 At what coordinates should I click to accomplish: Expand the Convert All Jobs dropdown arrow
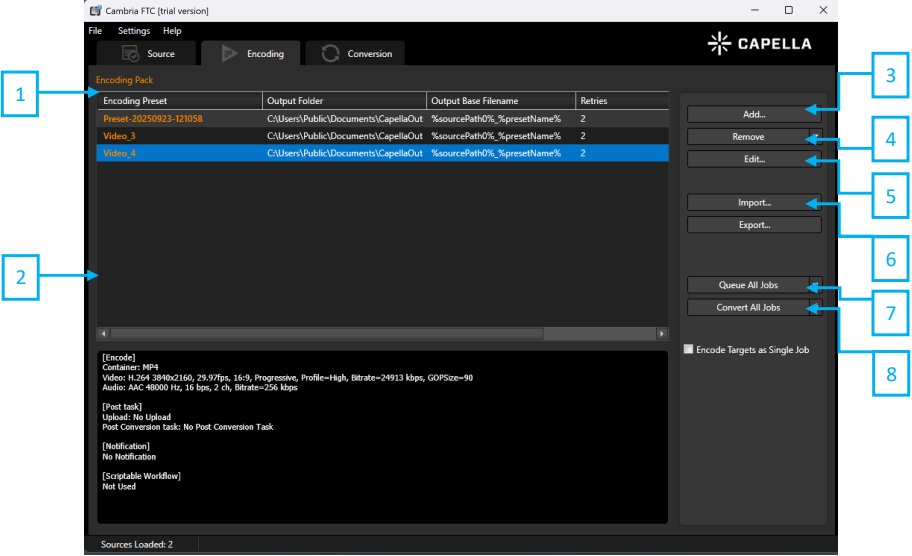click(x=815, y=308)
